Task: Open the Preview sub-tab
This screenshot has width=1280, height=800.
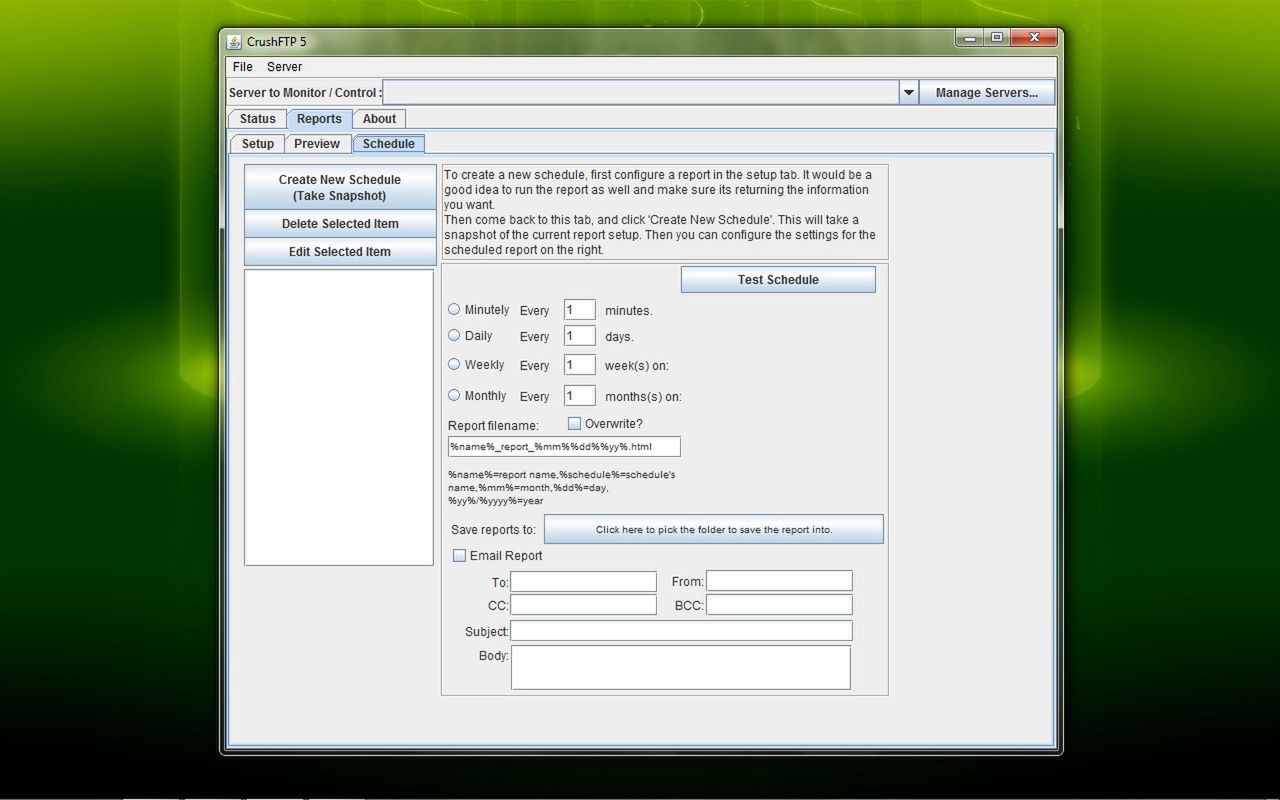Action: pyautogui.click(x=317, y=144)
